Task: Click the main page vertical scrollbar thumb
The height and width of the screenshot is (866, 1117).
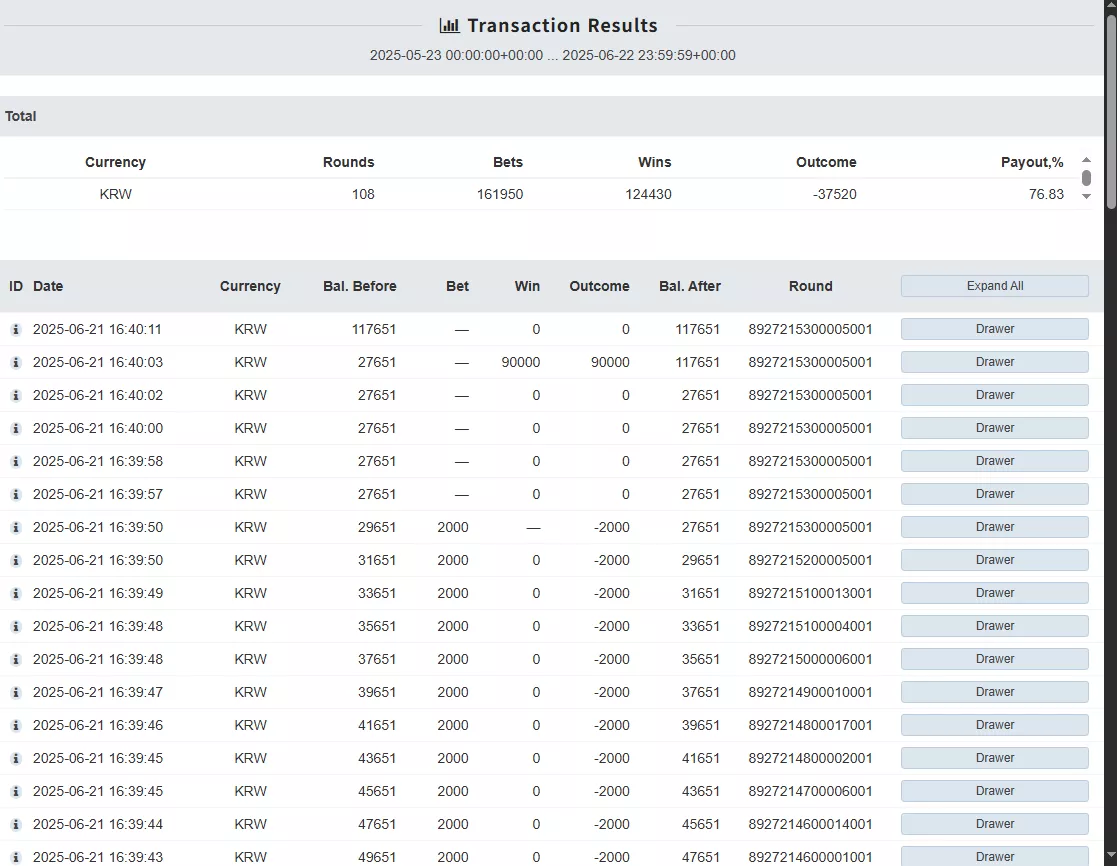Action: [x=1111, y=113]
